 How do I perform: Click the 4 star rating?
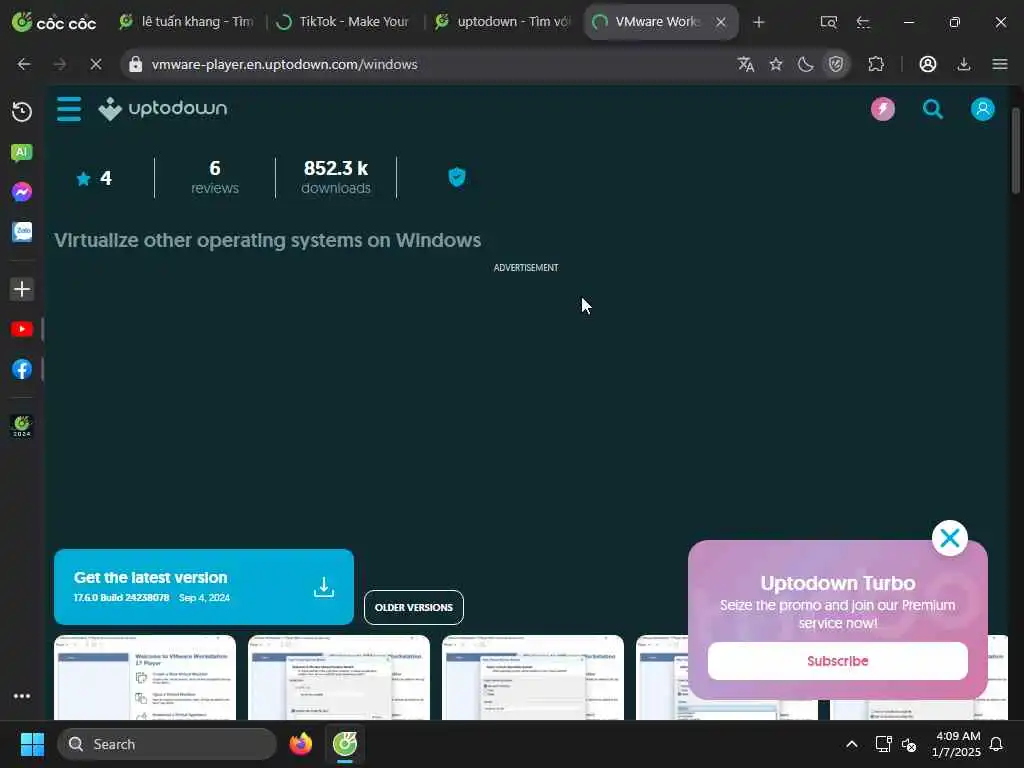tap(94, 178)
